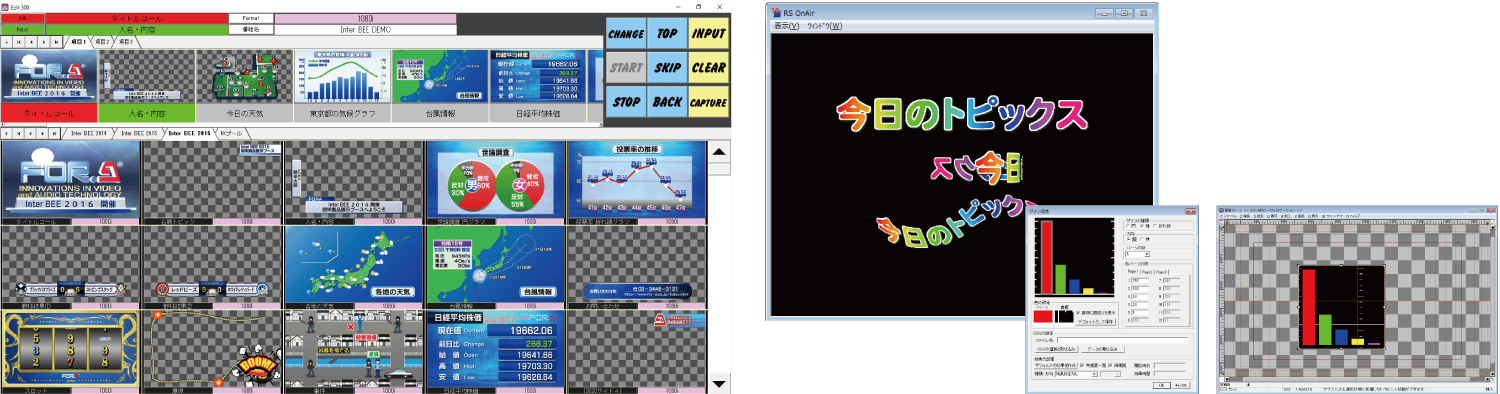Select the 世論調査 pie chart thumbnail
The height and width of the screenshot is (394, 1500).
pyautogui.click(x=496, y=181)
